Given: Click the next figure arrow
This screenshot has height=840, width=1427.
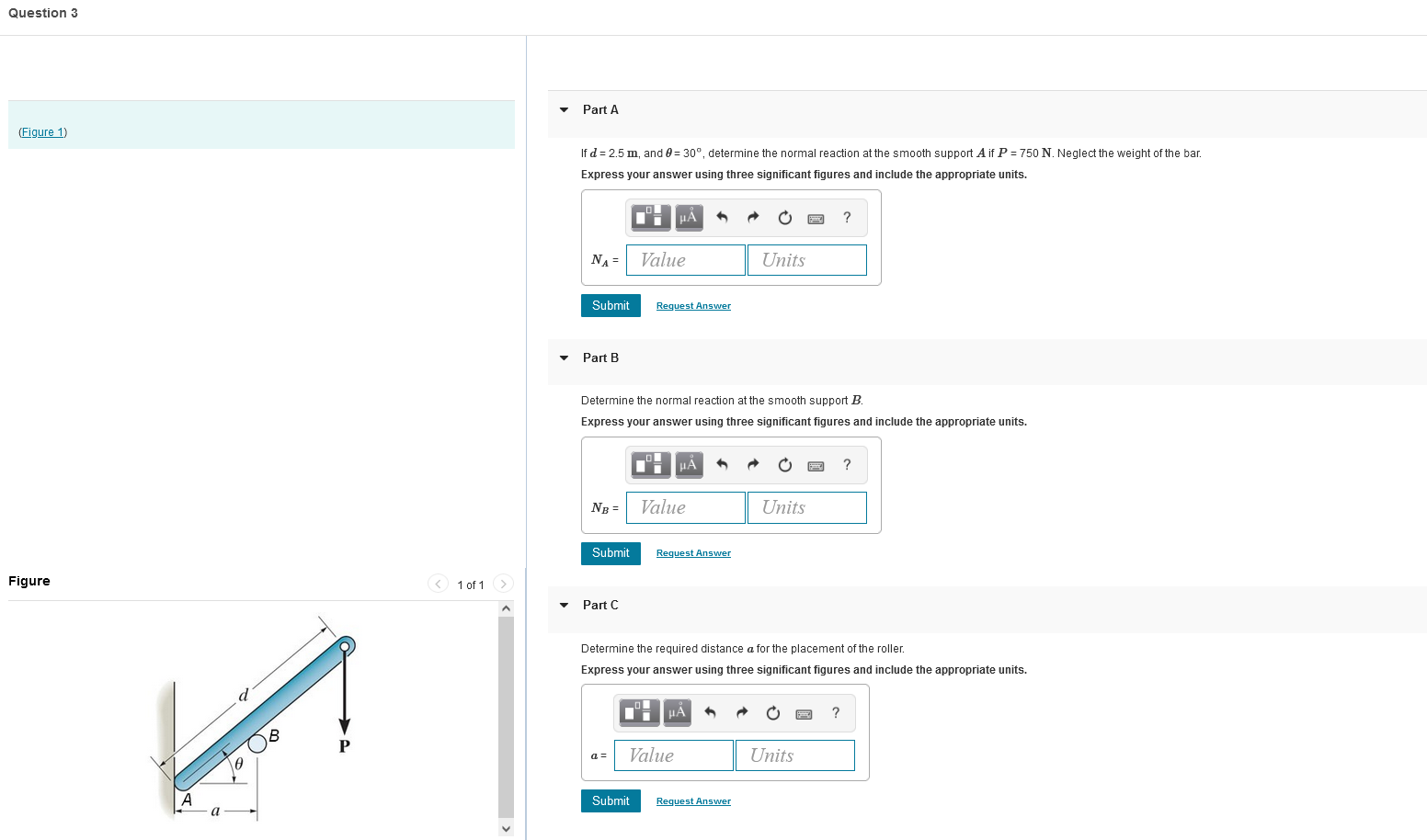Looking at the screenshot, I should [503, 584].
